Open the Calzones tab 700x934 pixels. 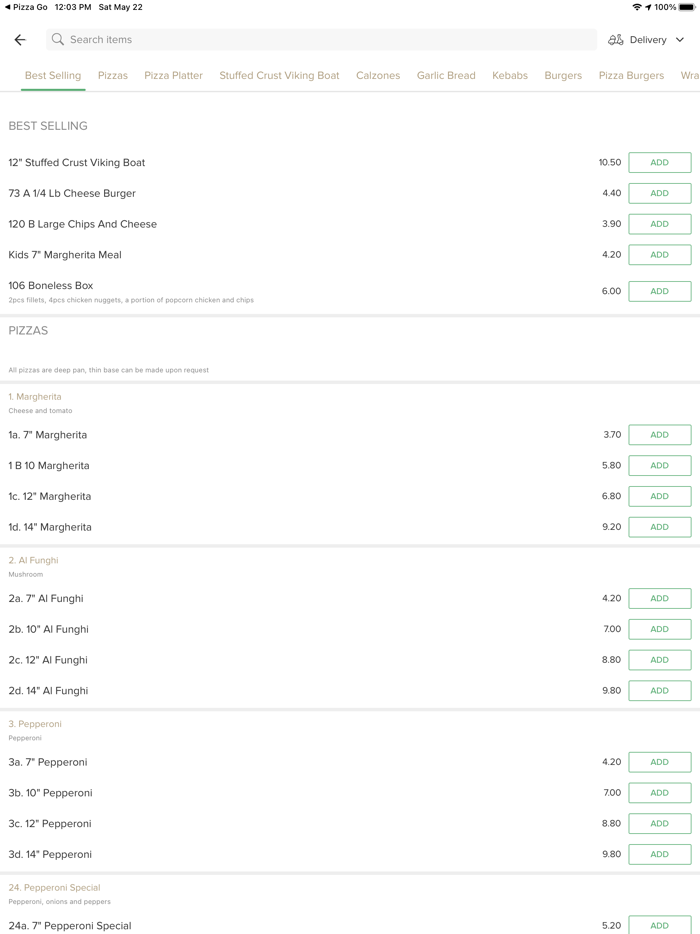point(378,75)
